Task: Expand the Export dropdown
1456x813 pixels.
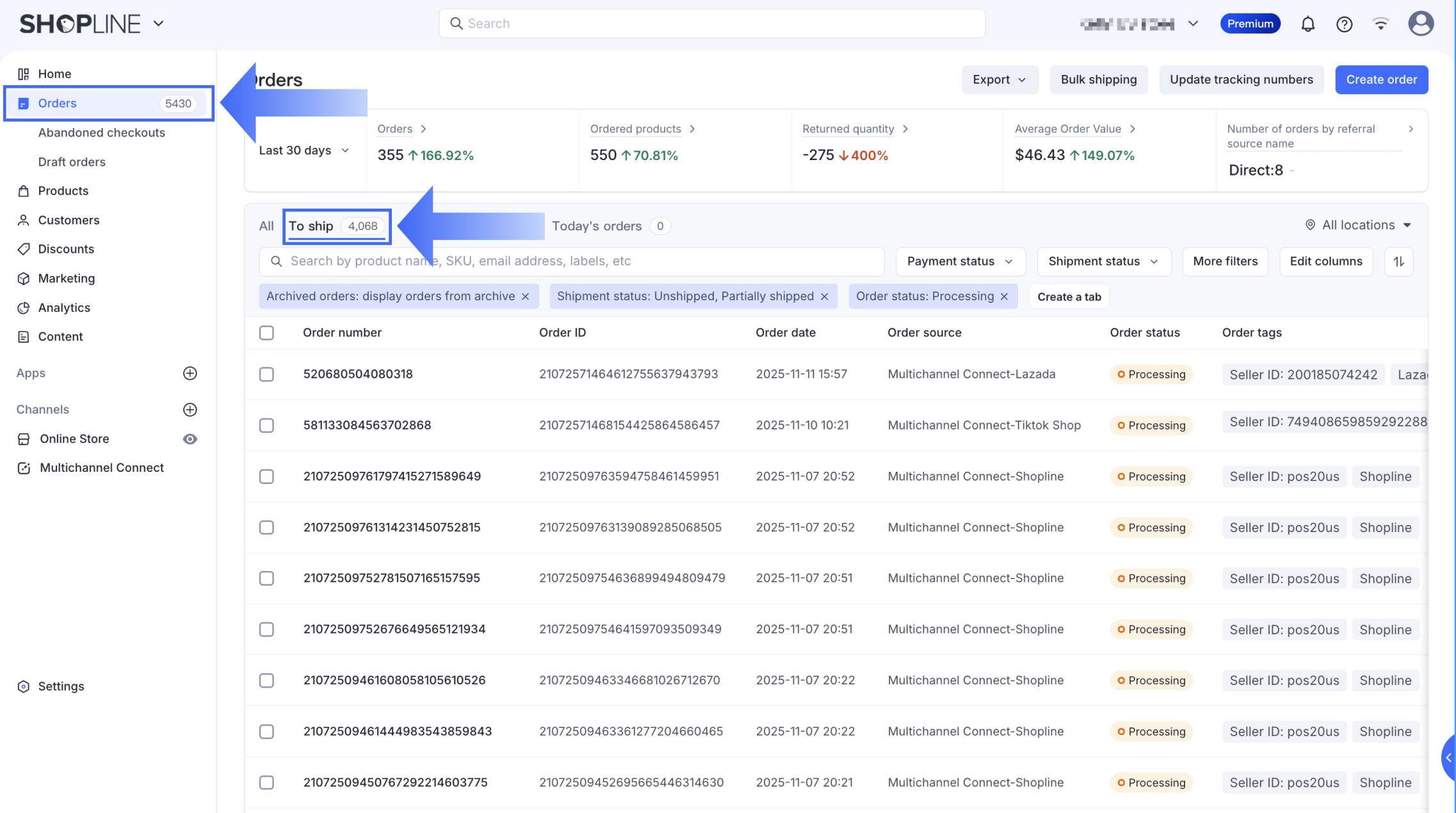Action: [999, 80]
